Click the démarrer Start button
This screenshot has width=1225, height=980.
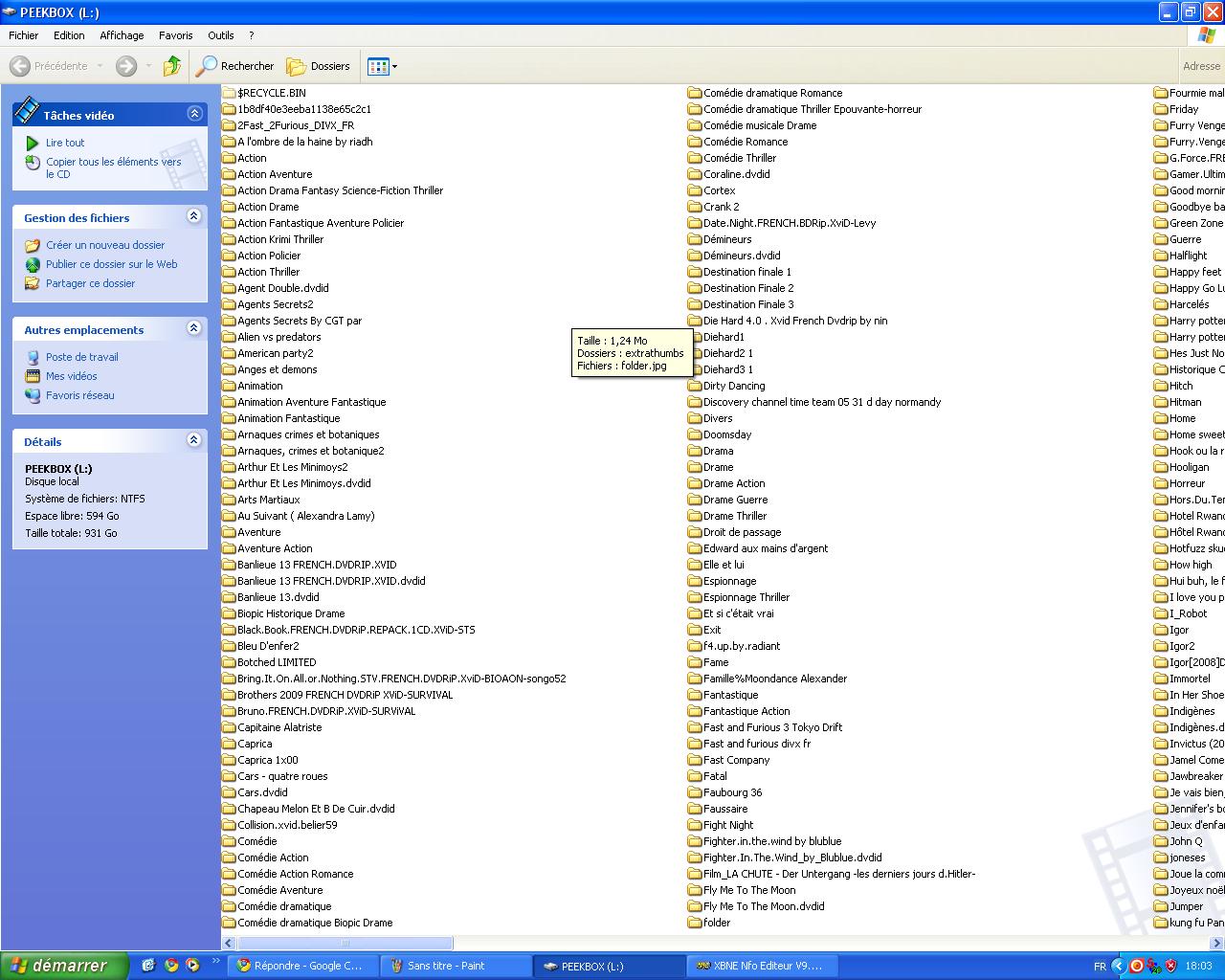coord(63,966)
